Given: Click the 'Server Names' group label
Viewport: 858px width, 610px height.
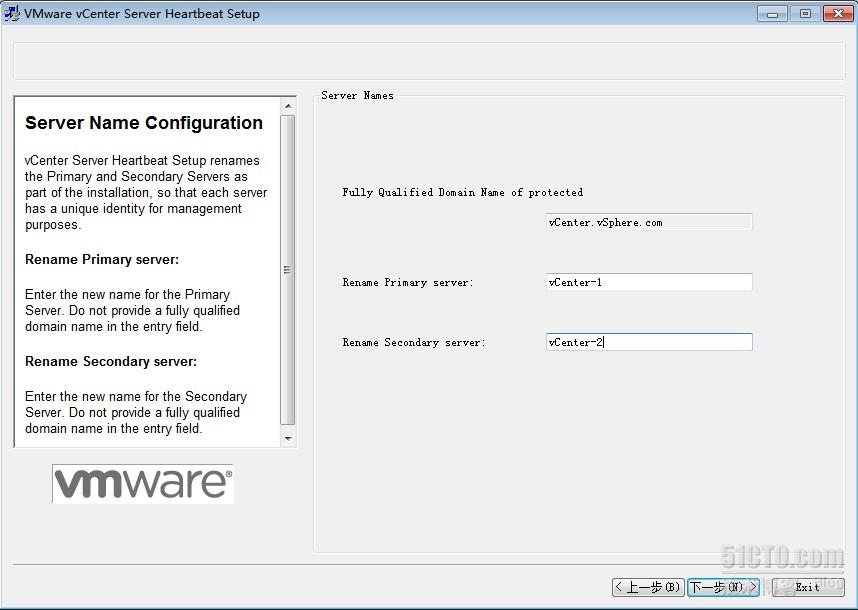Looking at the screenshot, I should (357, 95).
